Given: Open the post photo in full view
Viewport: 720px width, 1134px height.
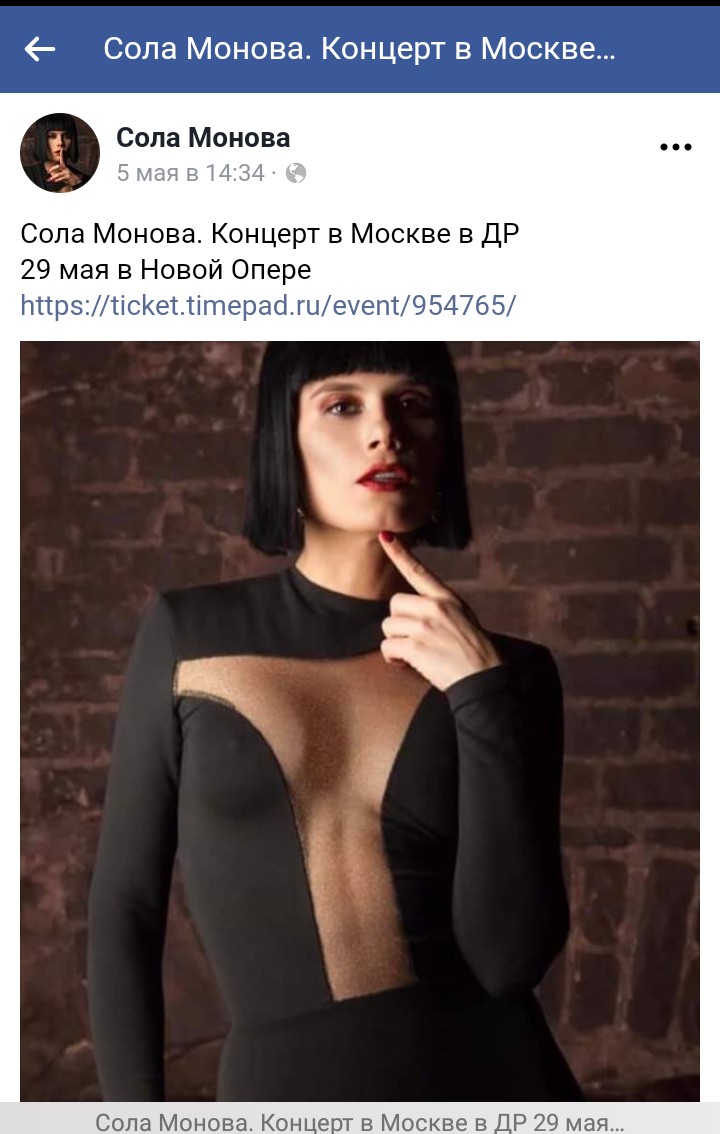Looking at the screenshot, I should pos(360,721).
